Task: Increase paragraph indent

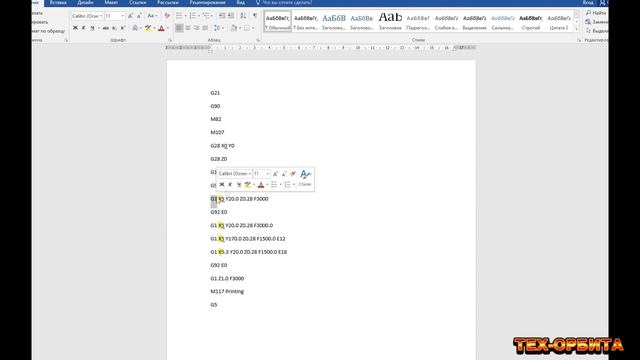Action: pyautogui.click(x=231, y=16)
